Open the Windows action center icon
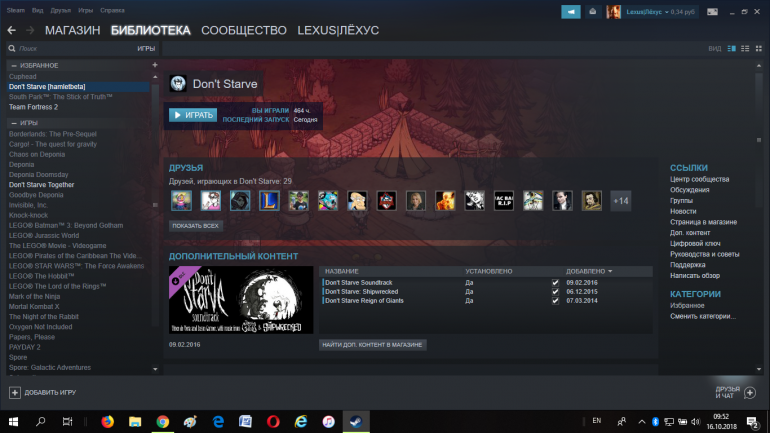 pyautogui.click(x=752, y=422)
